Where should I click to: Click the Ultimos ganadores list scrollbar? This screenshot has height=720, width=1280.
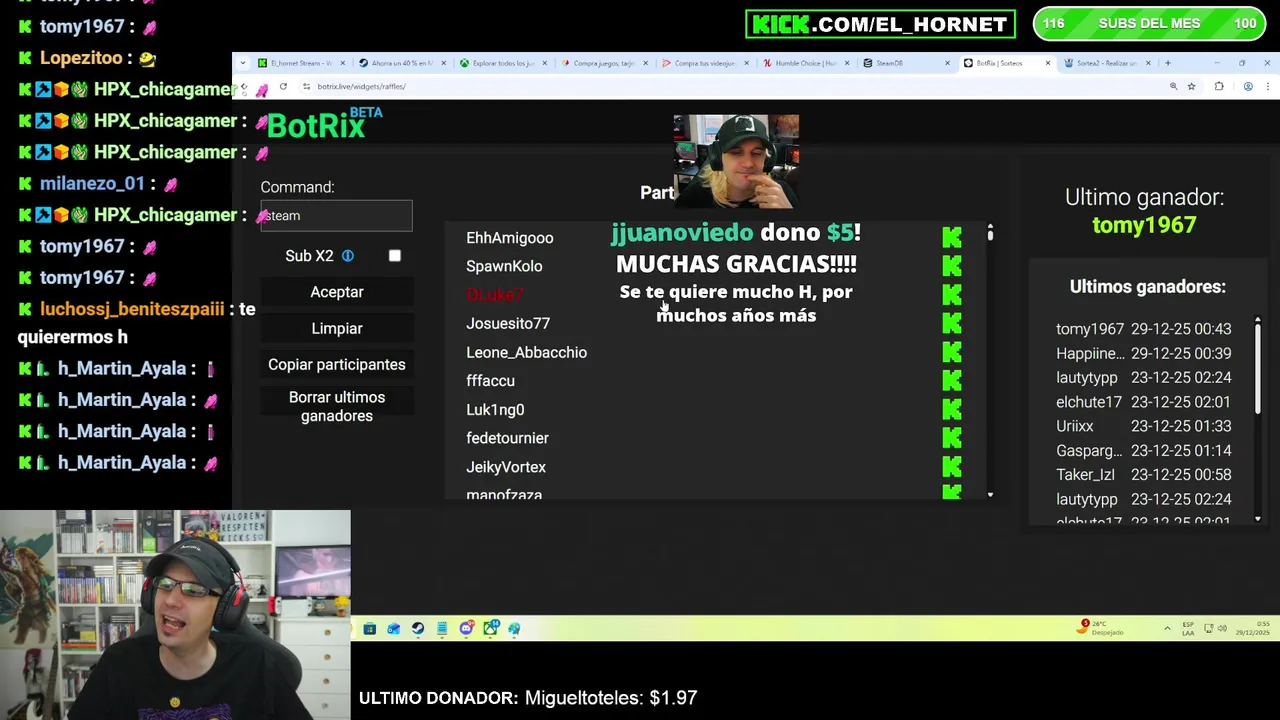click(x=1258, y=370)
